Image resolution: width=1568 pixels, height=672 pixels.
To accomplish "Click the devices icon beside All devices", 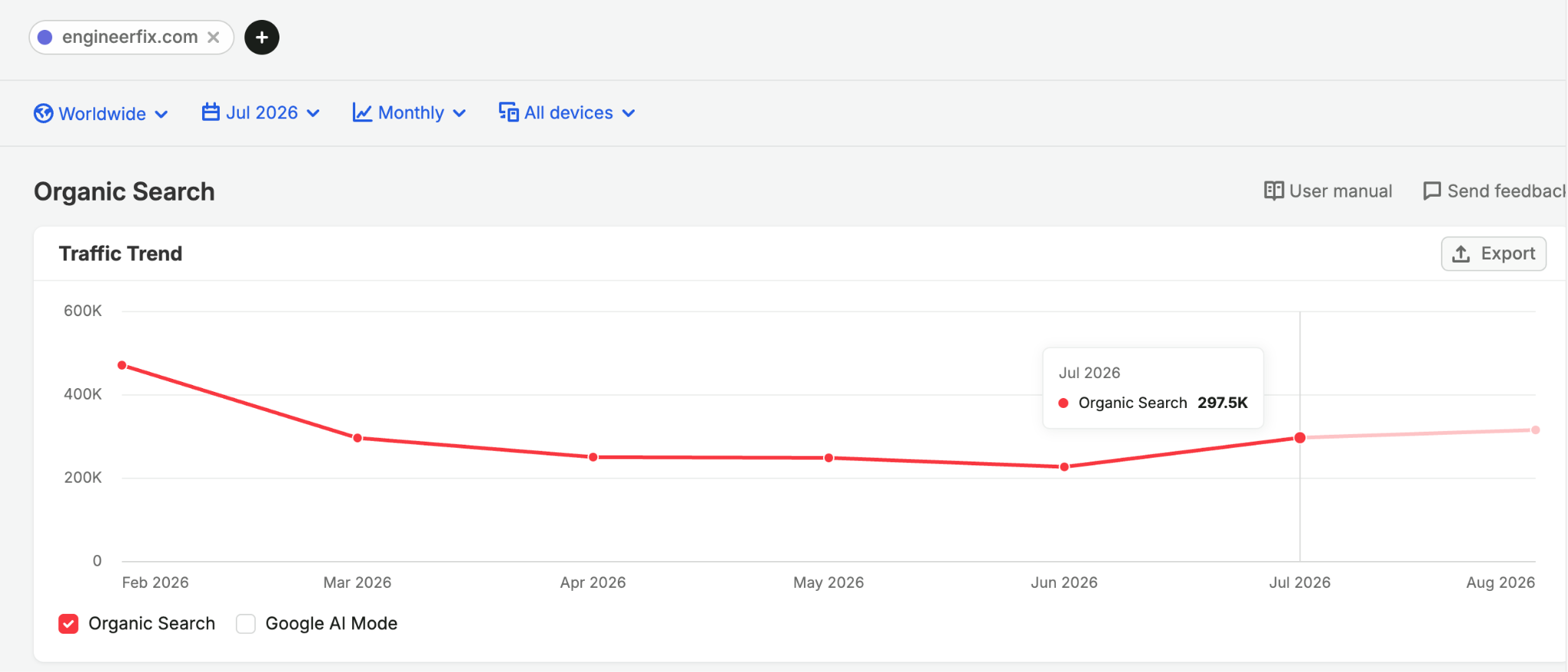I will (509, 113).
